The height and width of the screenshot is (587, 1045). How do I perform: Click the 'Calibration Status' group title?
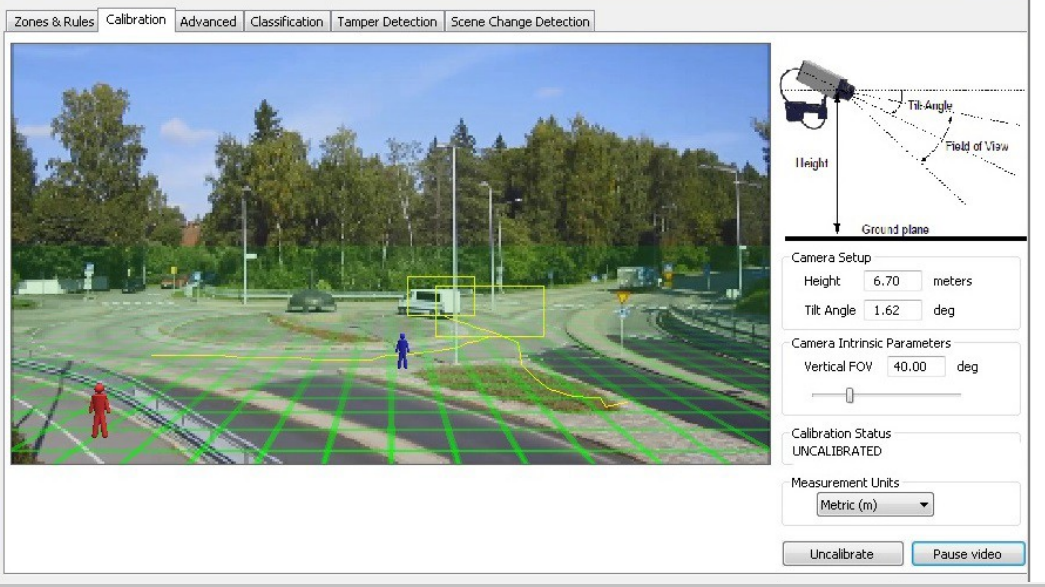pyautogui.click(x=841, y=433)
